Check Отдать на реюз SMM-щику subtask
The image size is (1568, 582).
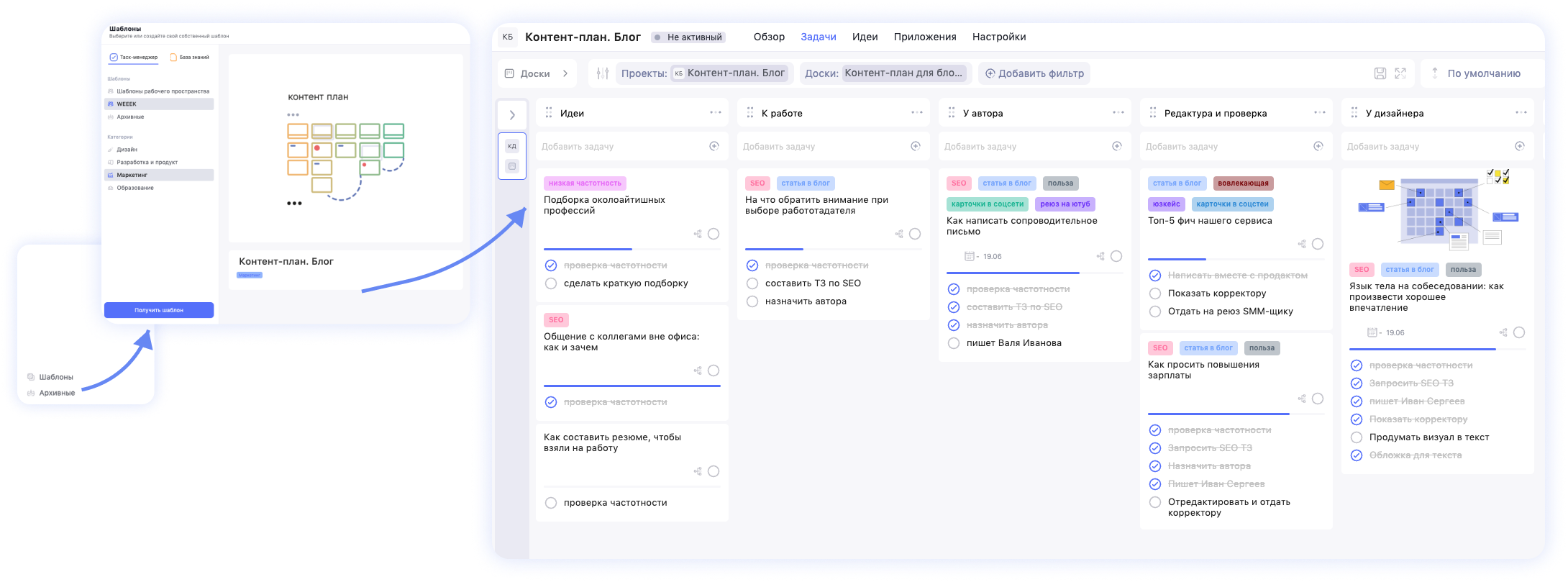pos(1155,312)
